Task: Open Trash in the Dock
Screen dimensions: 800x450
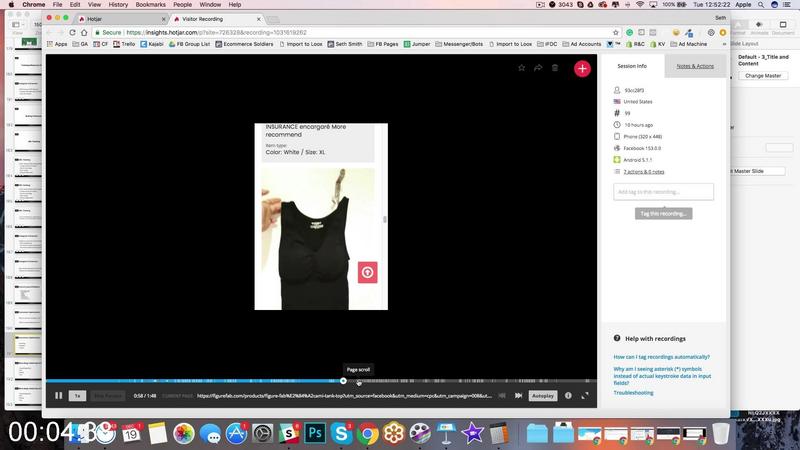Action: pos(720,433)
